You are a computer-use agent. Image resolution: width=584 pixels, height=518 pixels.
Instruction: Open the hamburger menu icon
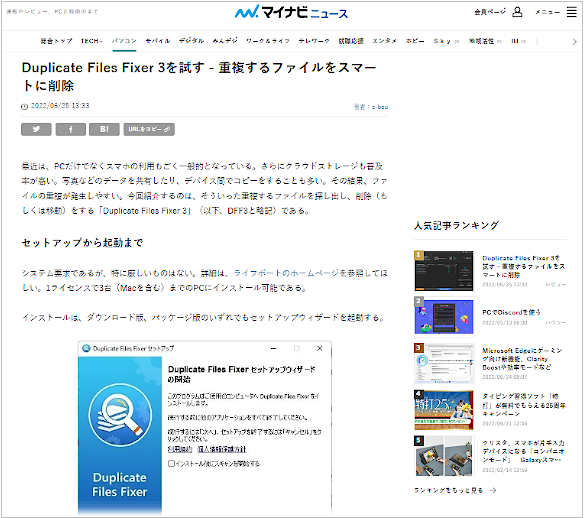[571, 12]
